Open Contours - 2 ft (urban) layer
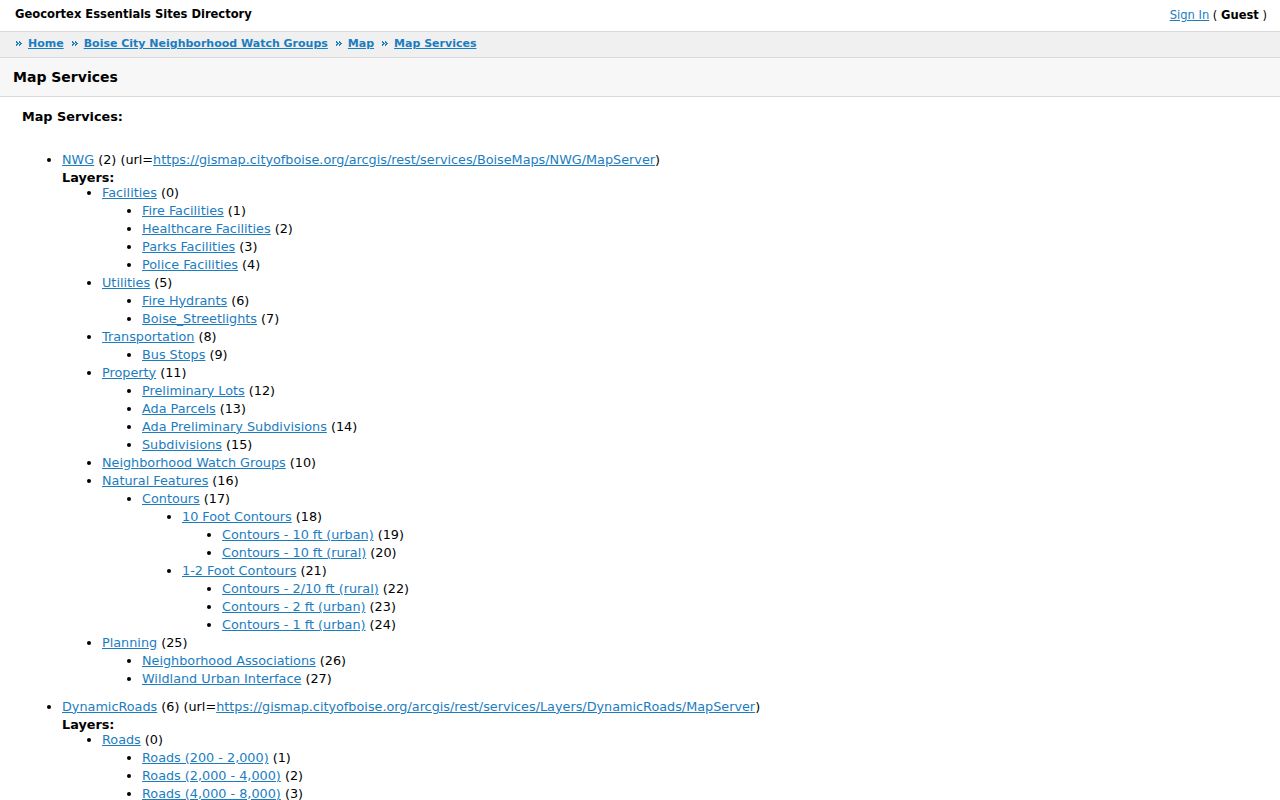 click(x=294, y=607)
